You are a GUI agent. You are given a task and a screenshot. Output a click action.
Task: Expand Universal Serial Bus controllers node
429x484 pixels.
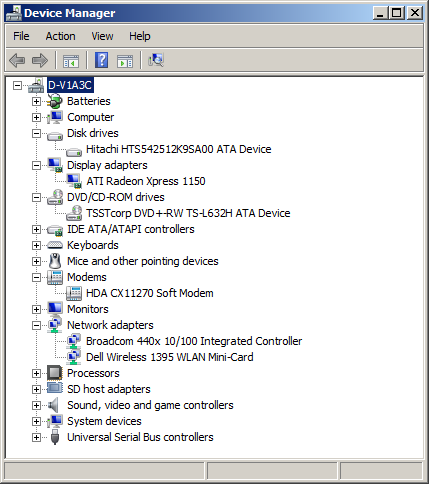click(36, 437)
